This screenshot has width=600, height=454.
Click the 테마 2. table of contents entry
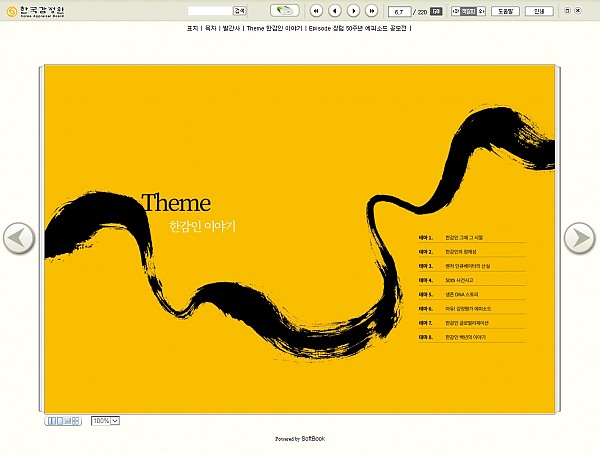[x=472, y=252]
